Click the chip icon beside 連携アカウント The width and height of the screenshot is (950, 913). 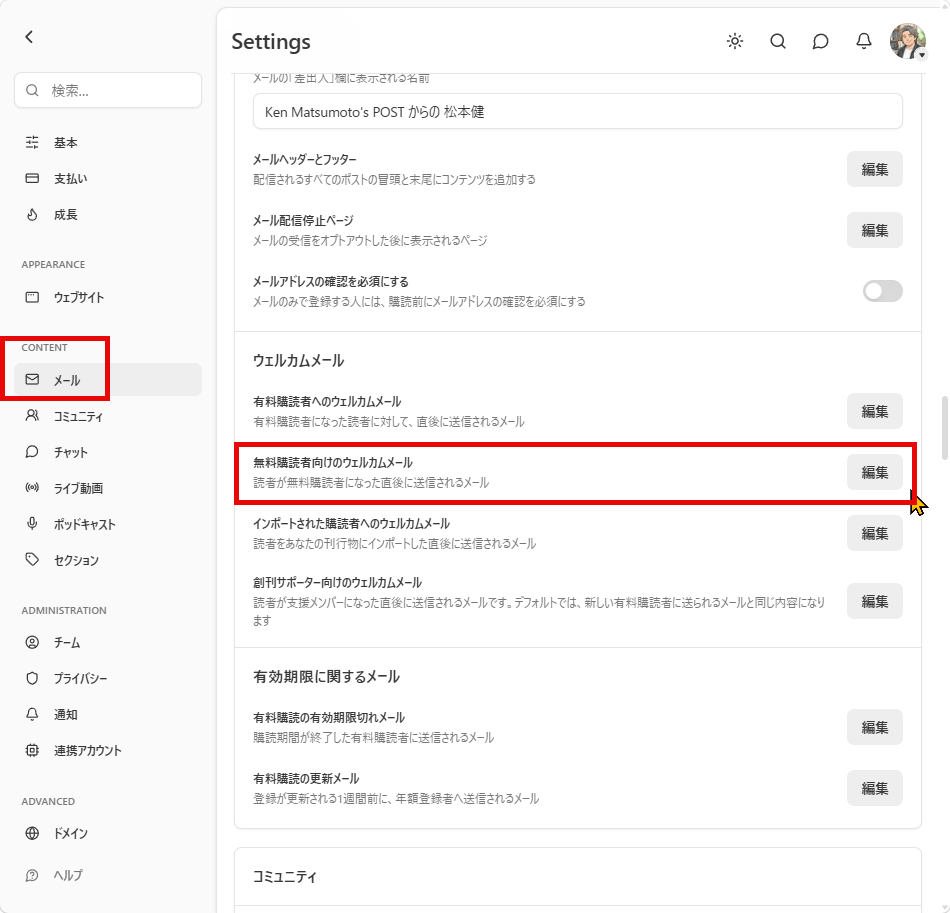click(32, 750)
